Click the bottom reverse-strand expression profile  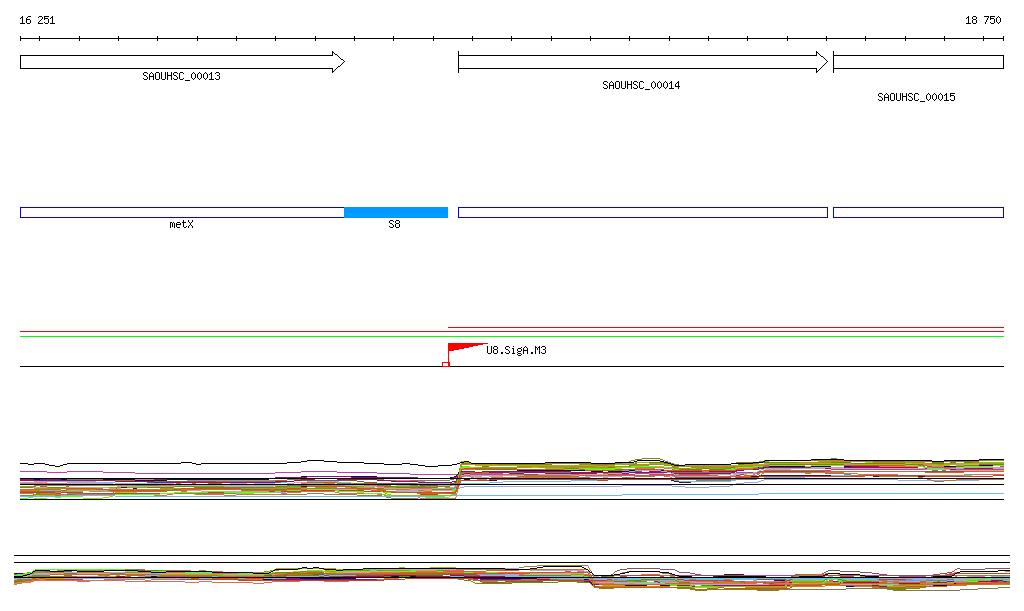pos(511,576)
